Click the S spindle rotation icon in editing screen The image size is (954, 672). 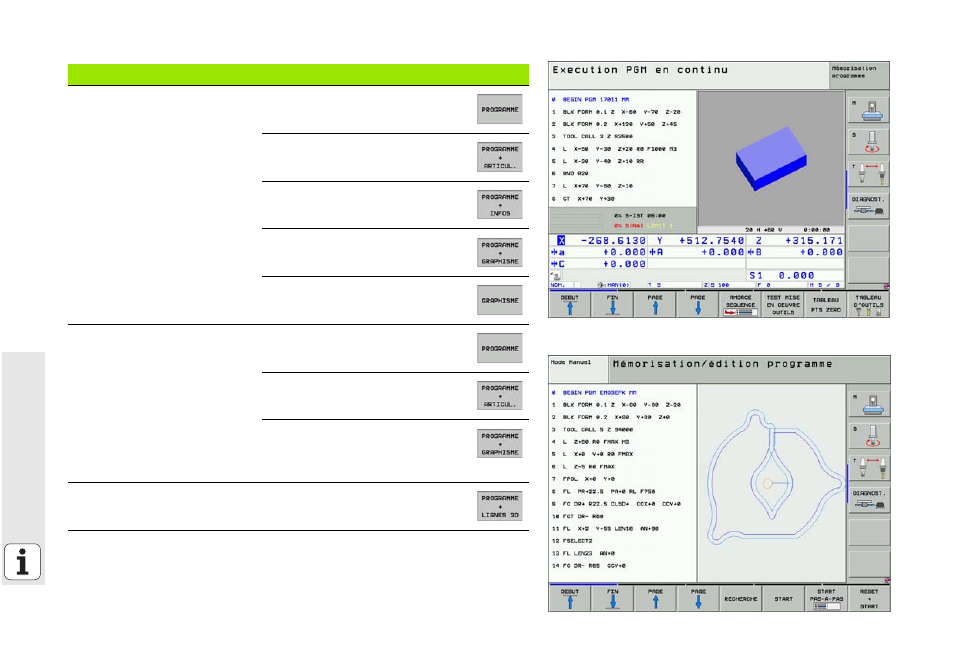pyautogui.click(x=869, y=435)
